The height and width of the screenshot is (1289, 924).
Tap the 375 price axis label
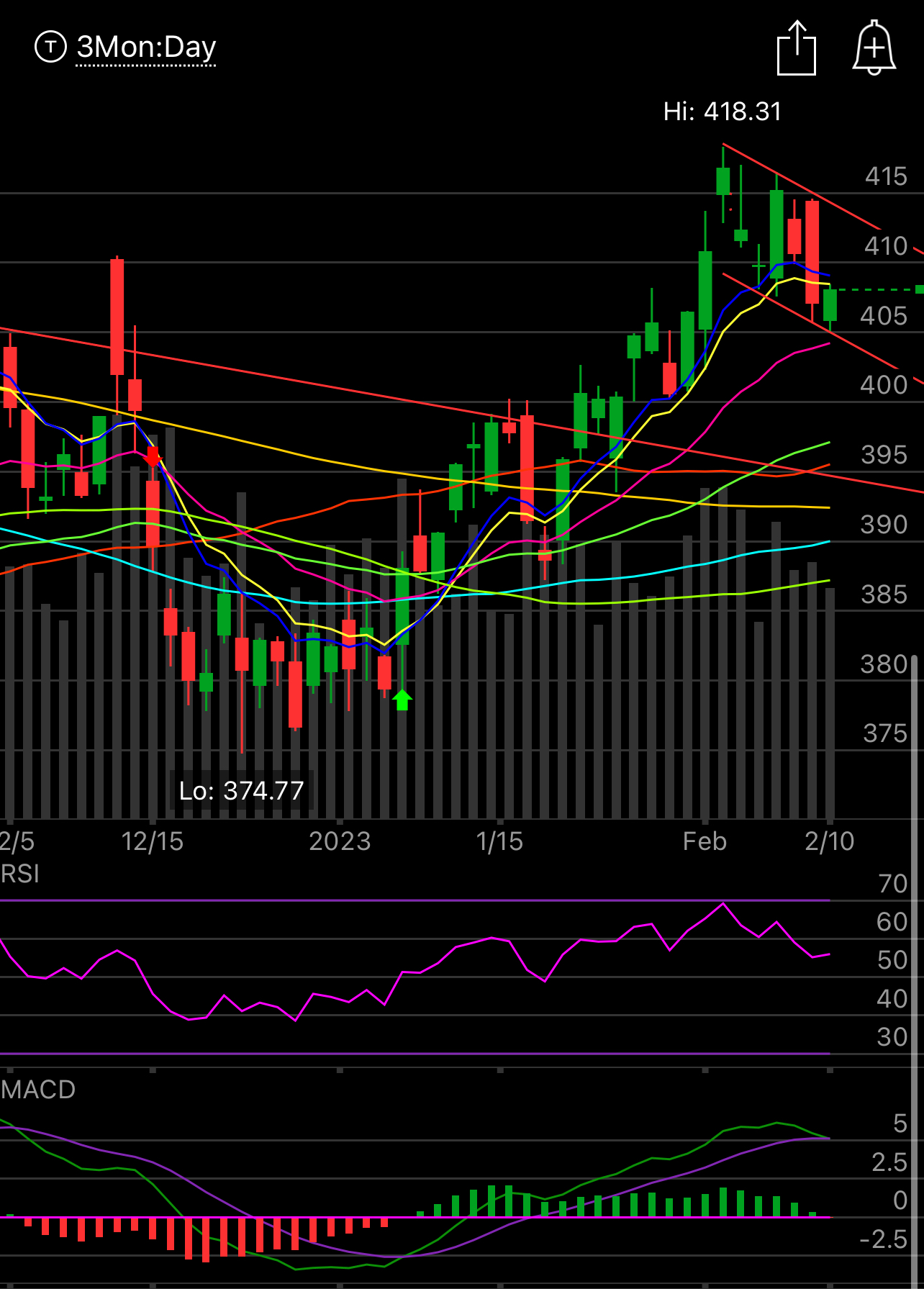[x=885, y=734]
